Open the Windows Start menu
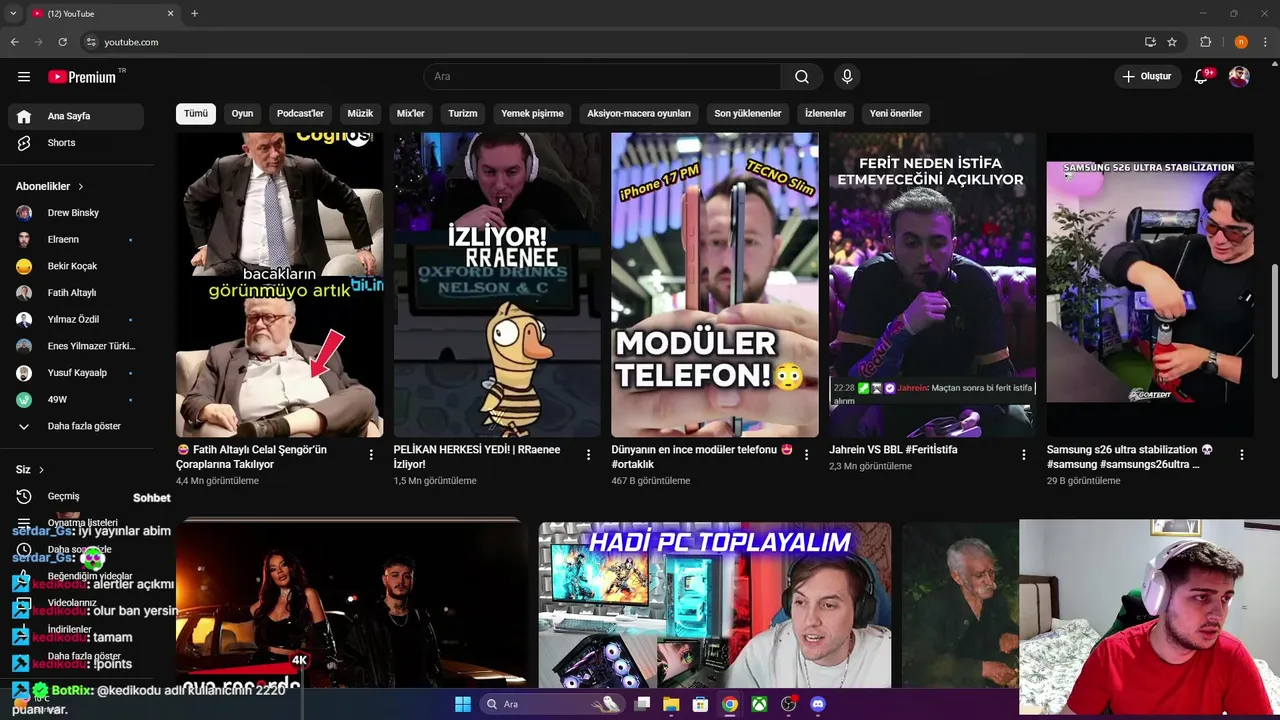The height and width of the screenshot is (720, 1280). tap(462, 704)
